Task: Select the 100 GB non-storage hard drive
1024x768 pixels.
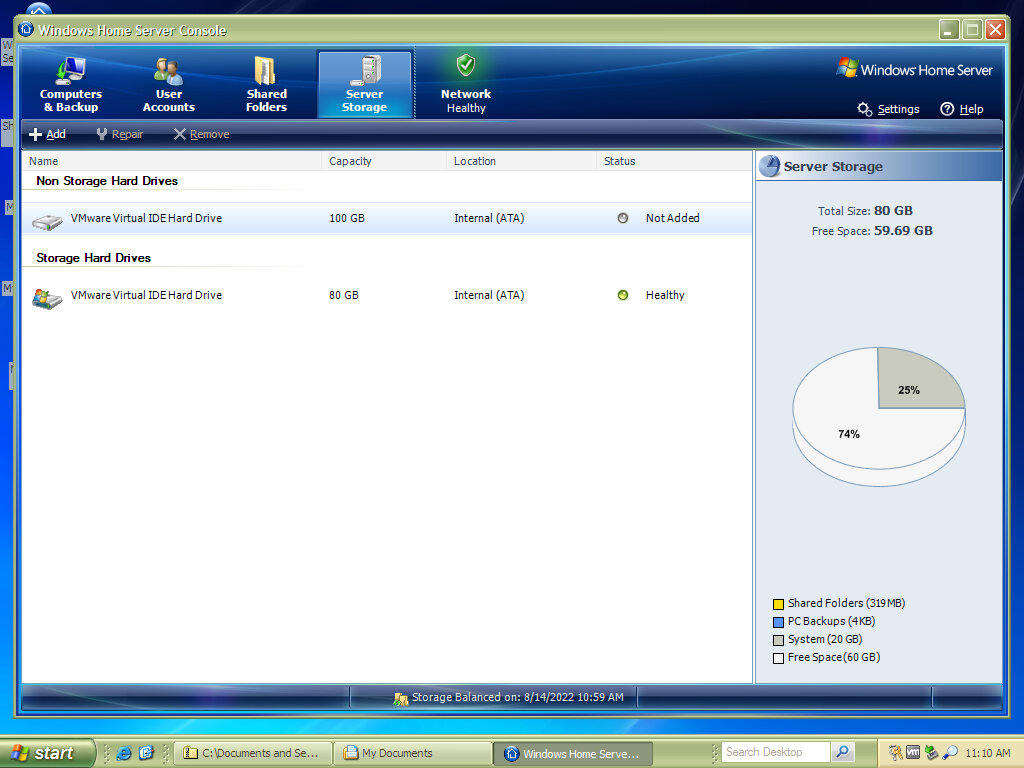Action: [x=146, y=218]
